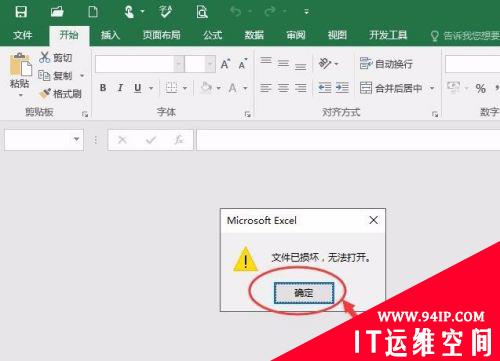Click the Save icon in quick access toolbar
The image size is (500, 361).
(21, 12)
